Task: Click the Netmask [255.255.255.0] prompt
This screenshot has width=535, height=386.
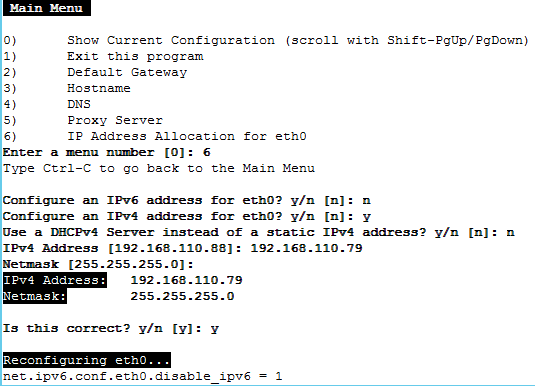Action: coord(98,264)
